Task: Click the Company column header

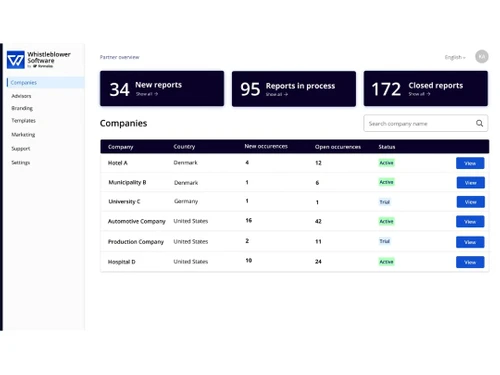Action: click(121, 147)
